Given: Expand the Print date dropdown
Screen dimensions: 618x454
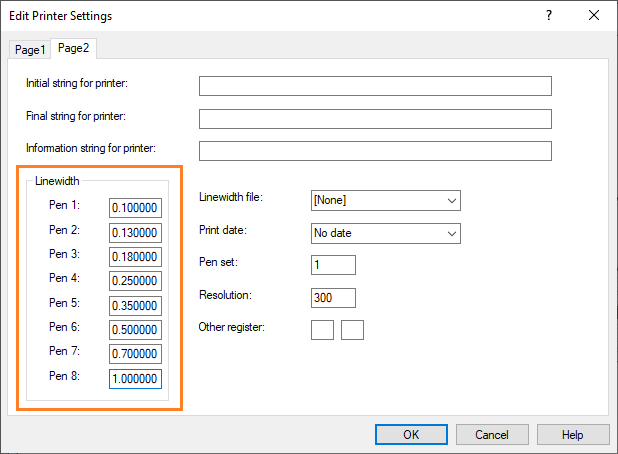Looking at the screenshot, I should [385, 233].
